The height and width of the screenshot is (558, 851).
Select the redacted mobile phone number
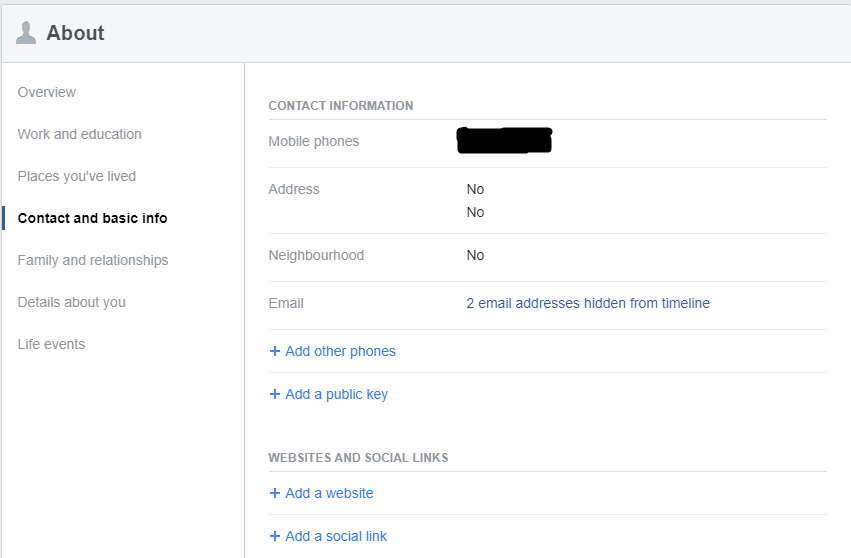[x=504, y=141]
